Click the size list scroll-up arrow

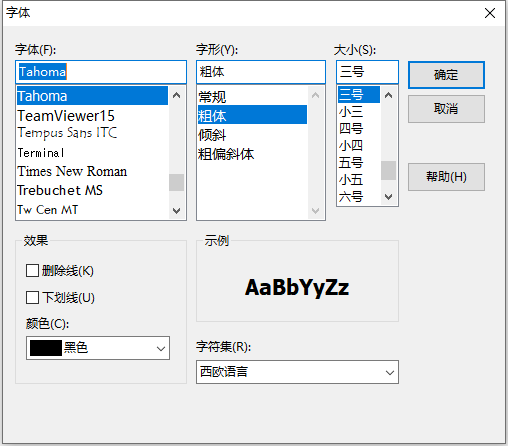click(388, 95)
